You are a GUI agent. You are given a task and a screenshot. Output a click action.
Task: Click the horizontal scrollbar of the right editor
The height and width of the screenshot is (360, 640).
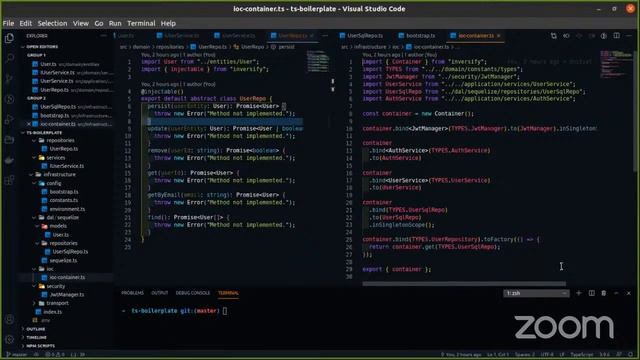pyautogui.click(x=464, y=284)
